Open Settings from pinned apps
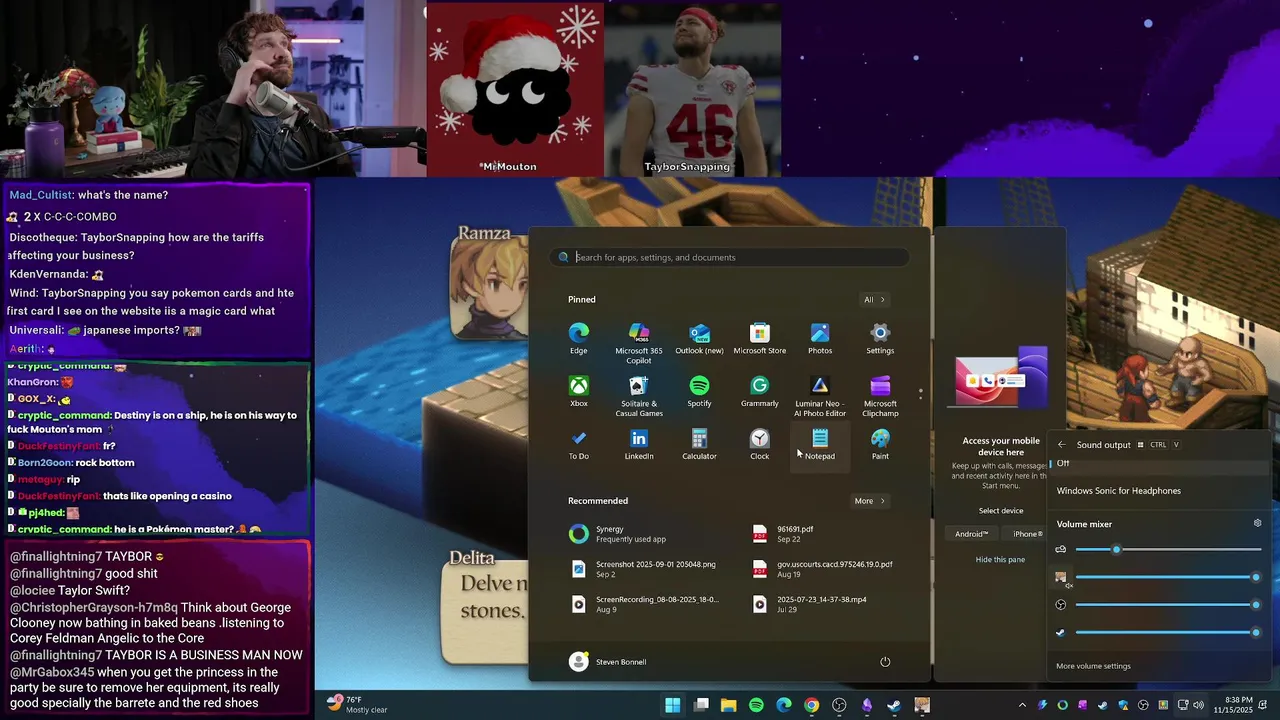The height and width of the screenshot is (720, 1280). (x=880, y=338)
